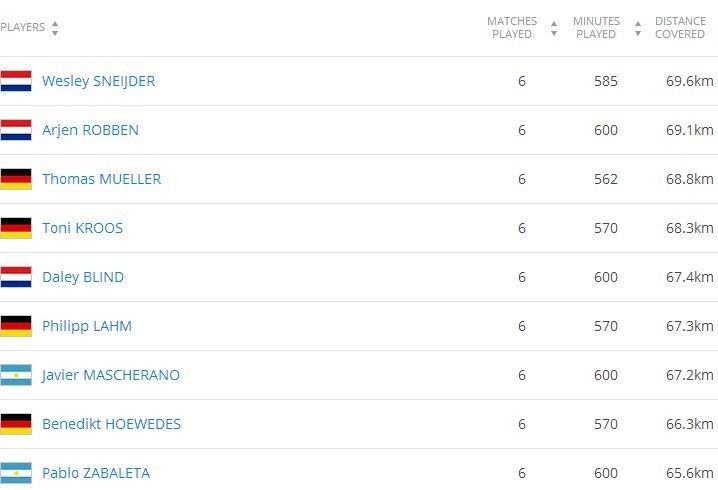Open Thomas MUELLER player page

click(101, 179)
